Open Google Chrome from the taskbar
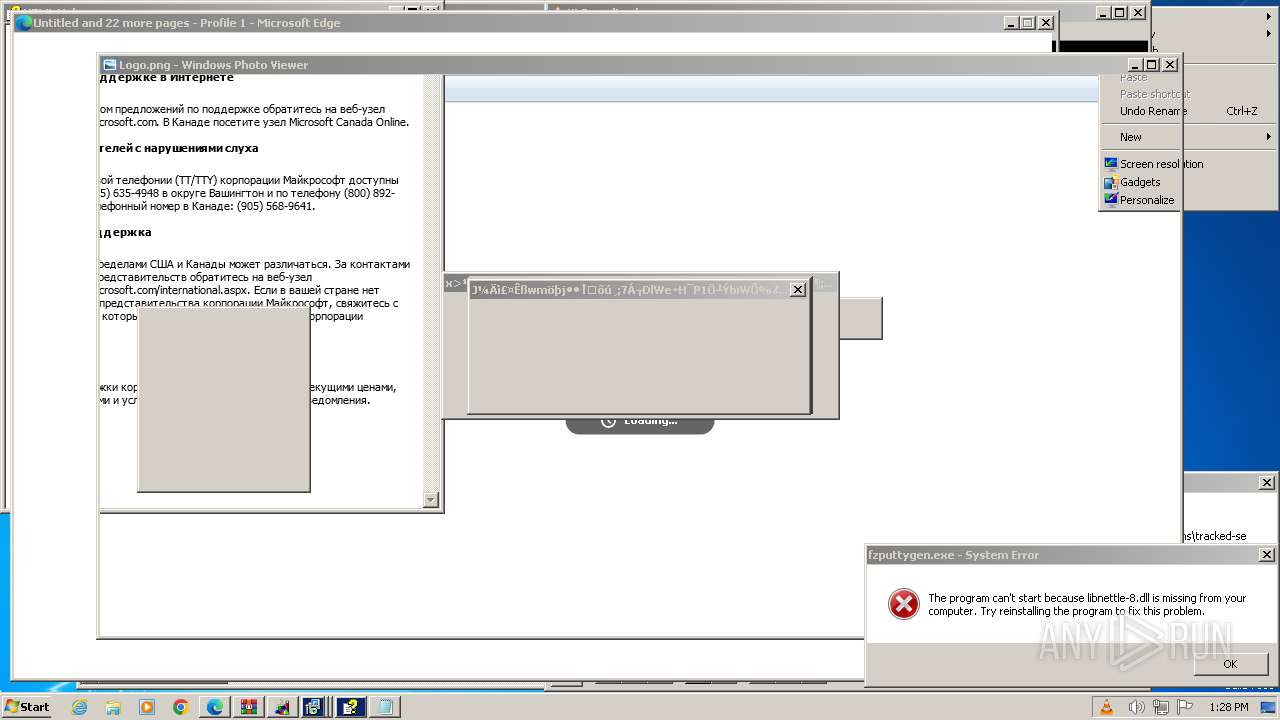The height and width of the screenshot is (720, 1280). 180,707
